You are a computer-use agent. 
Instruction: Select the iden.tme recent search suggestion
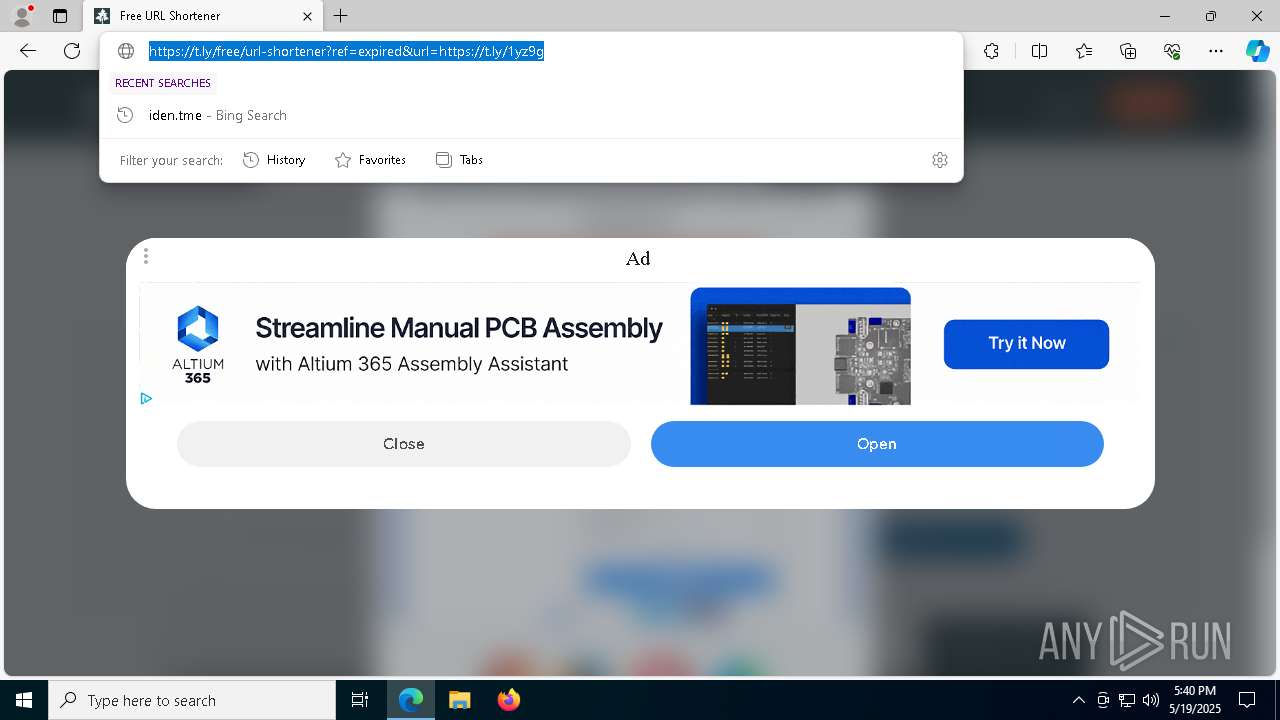tap(531, 115)
